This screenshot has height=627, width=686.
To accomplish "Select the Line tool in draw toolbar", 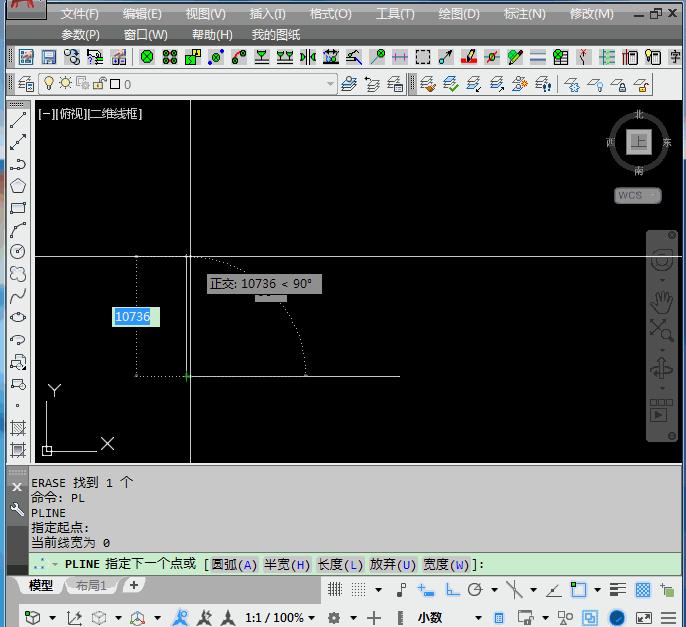I will pyautogui.click(x=18, y=121).
